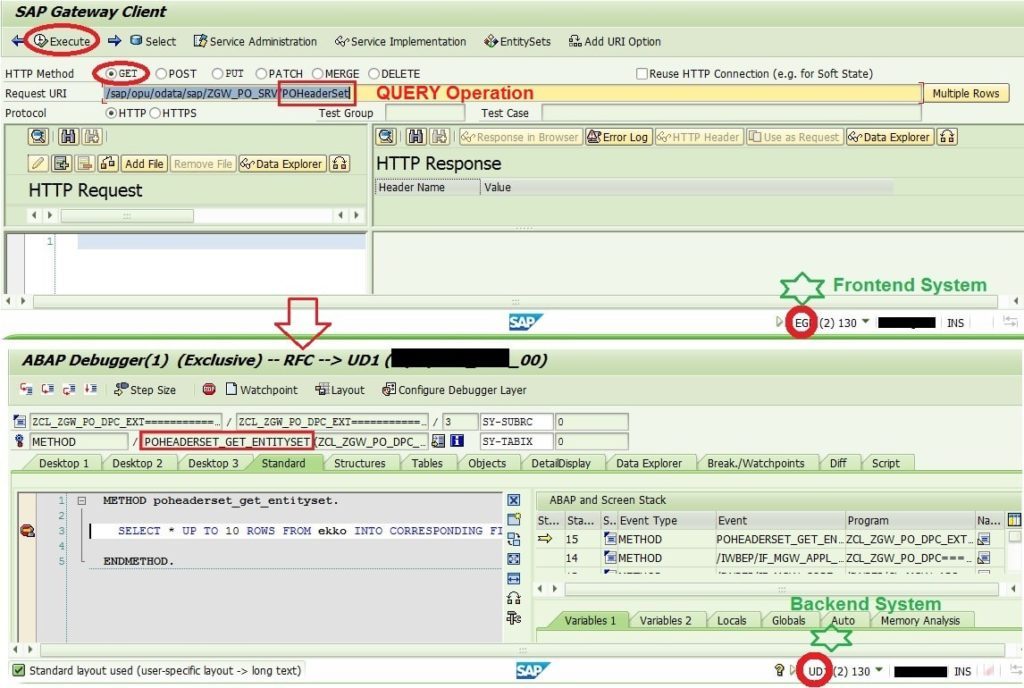Click the Test Group input field
Viewport: 1024px width, 688px height.
(x=424, y=113)
